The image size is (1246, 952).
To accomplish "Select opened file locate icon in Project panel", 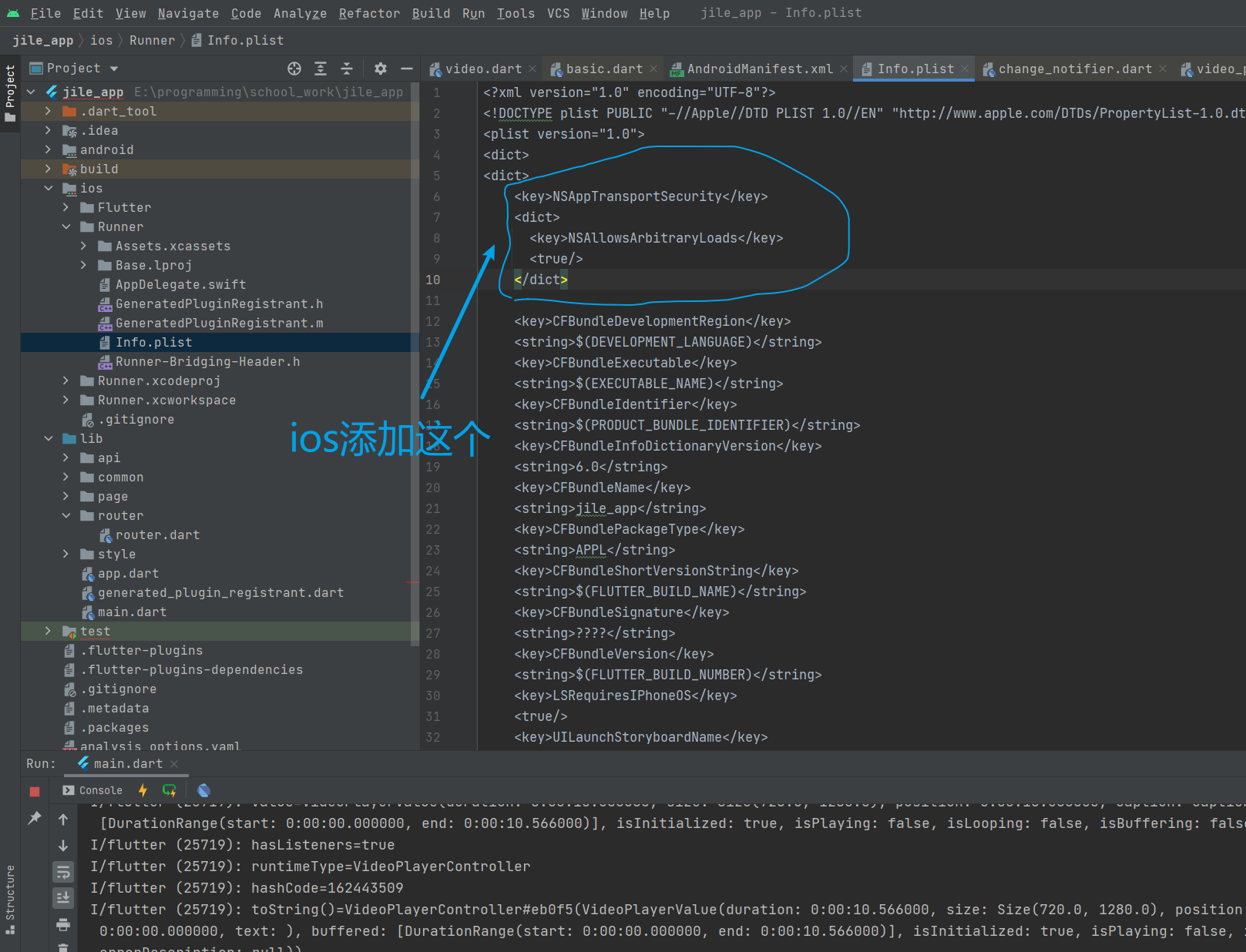I will [x=294, y=69].
